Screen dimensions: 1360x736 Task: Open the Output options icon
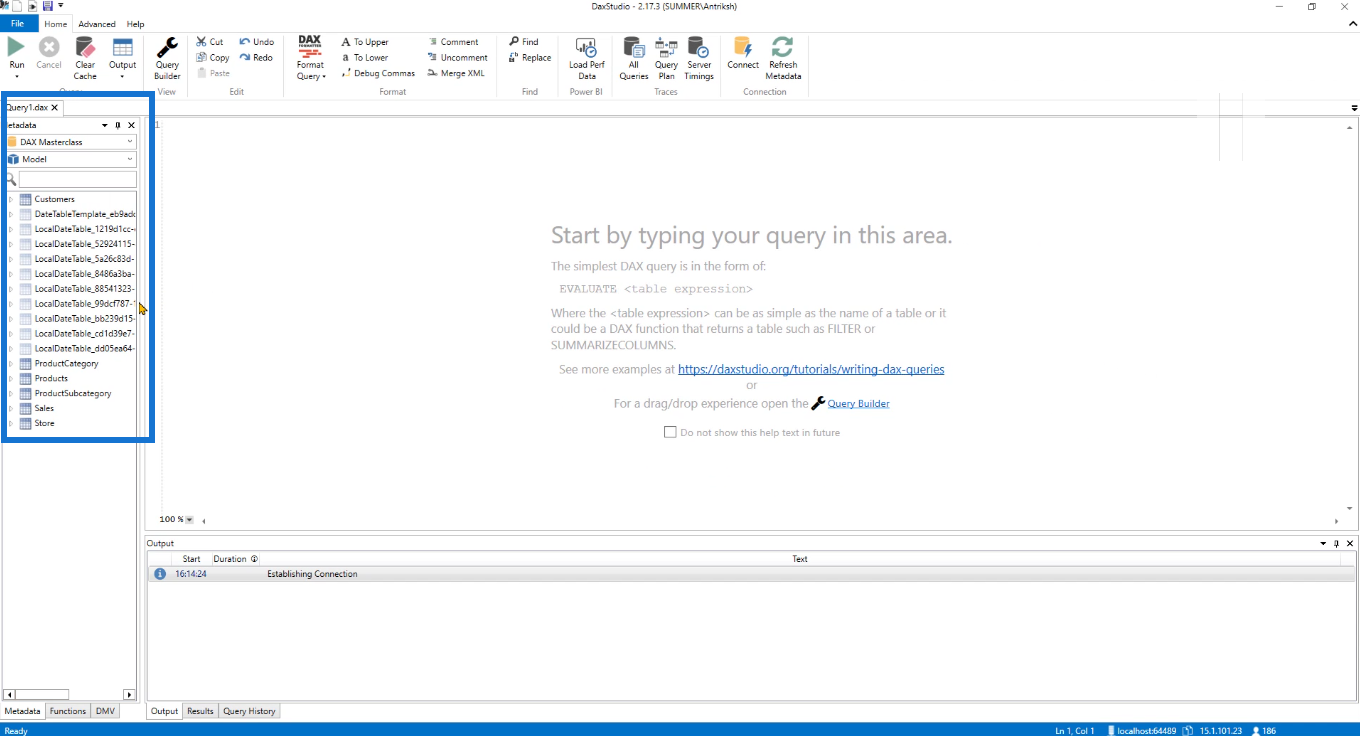pos(122,47)
